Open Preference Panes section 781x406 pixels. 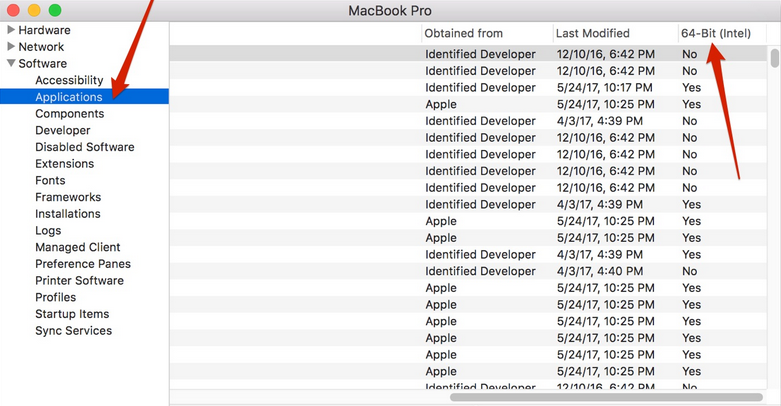(83, 264)
